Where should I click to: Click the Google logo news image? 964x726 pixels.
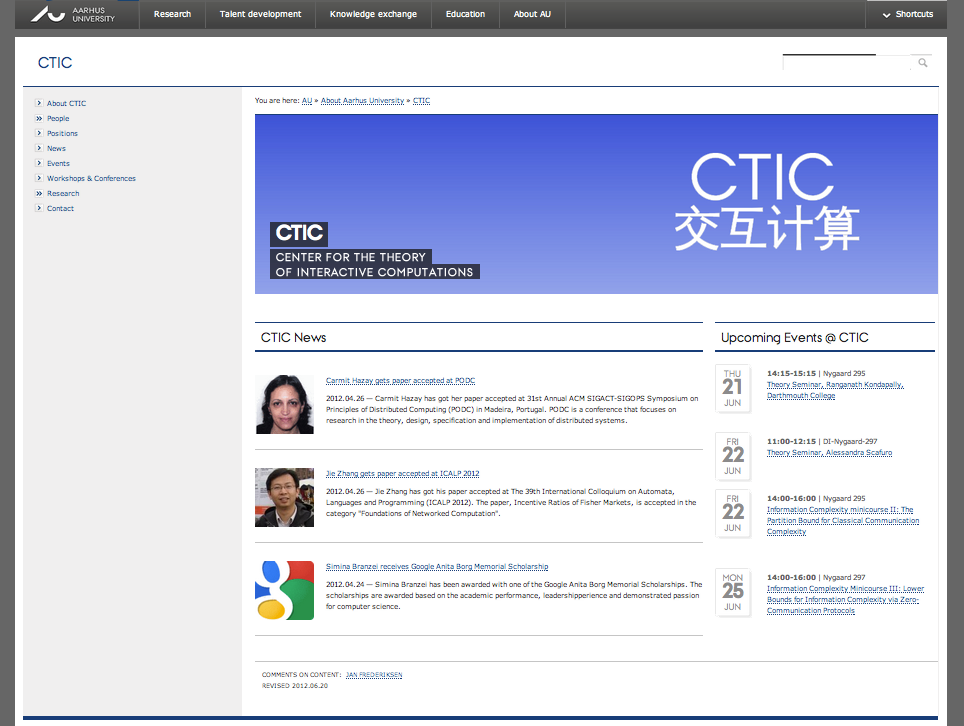coord(284,590)
